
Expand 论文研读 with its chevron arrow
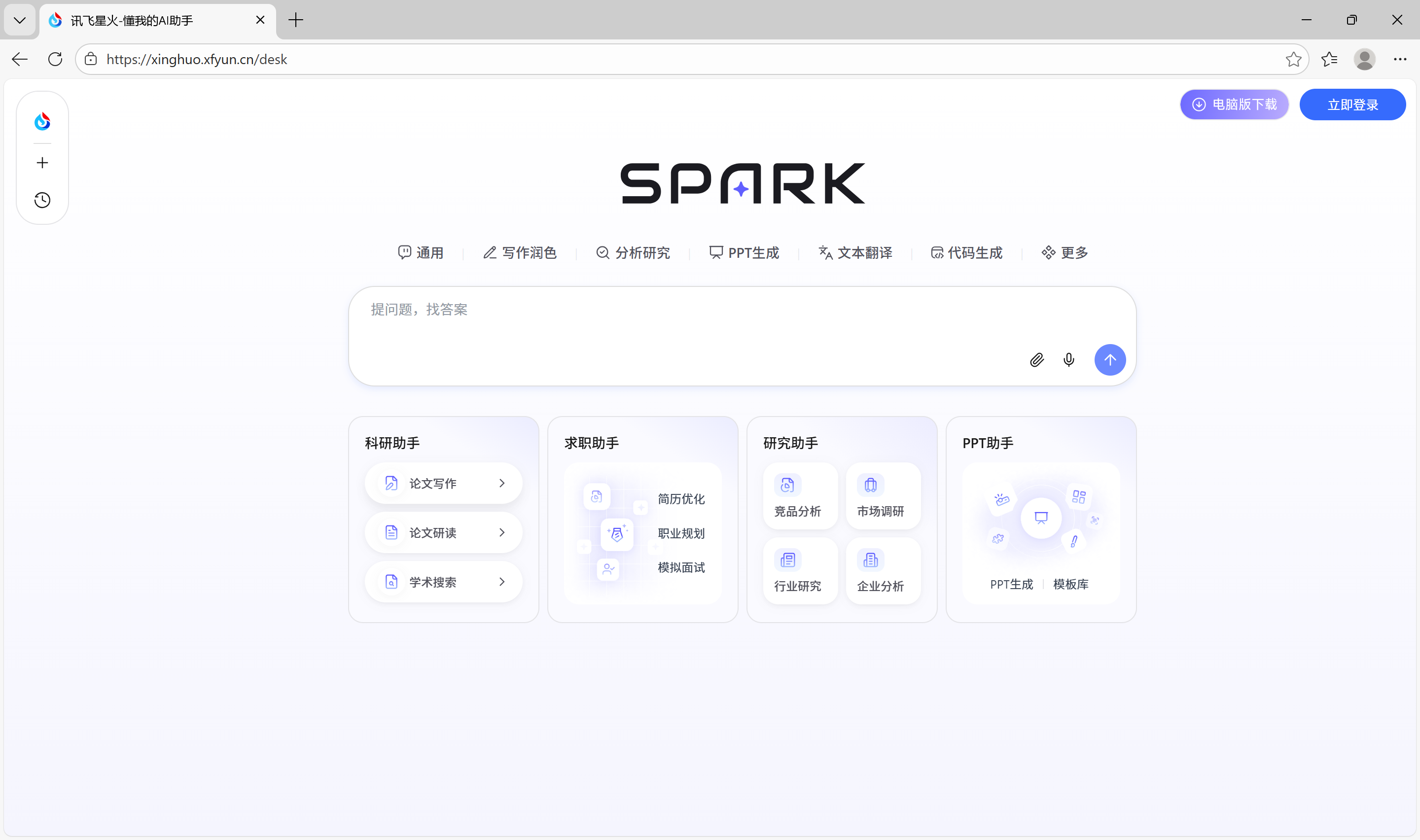click(x=501, y=532)
